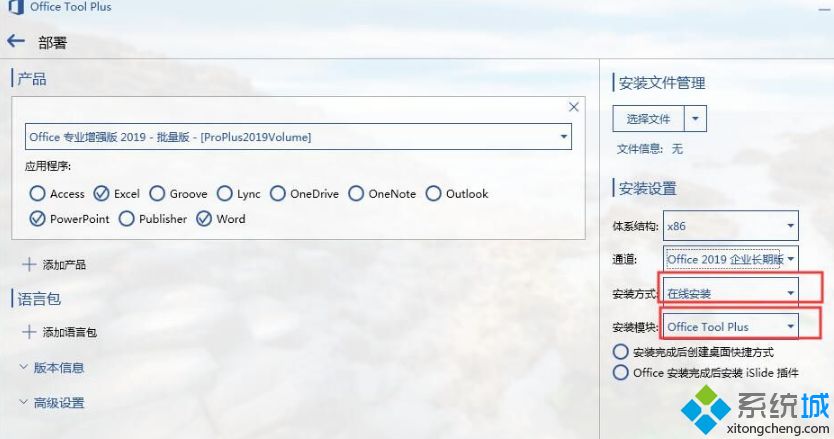
Task: Enable the OneNote application
Action: coord(356,193)
